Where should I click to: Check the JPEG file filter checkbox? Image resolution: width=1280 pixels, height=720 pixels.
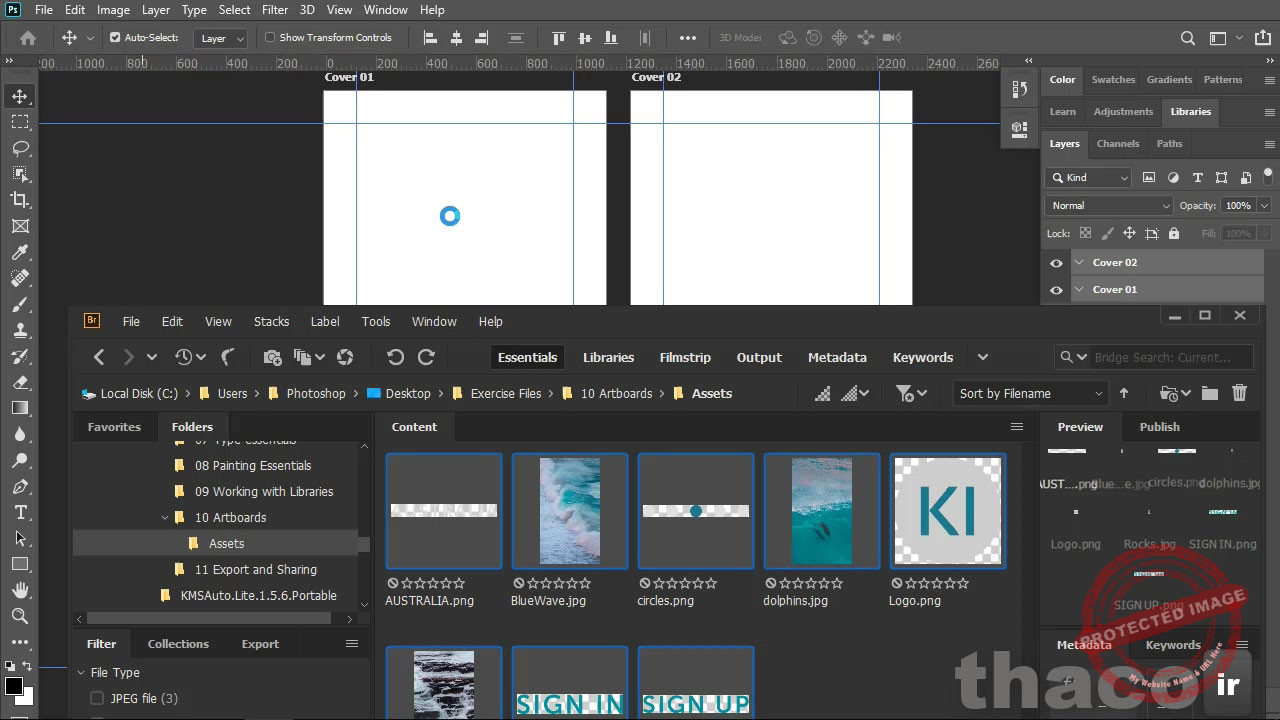click(x=96, y=698)
